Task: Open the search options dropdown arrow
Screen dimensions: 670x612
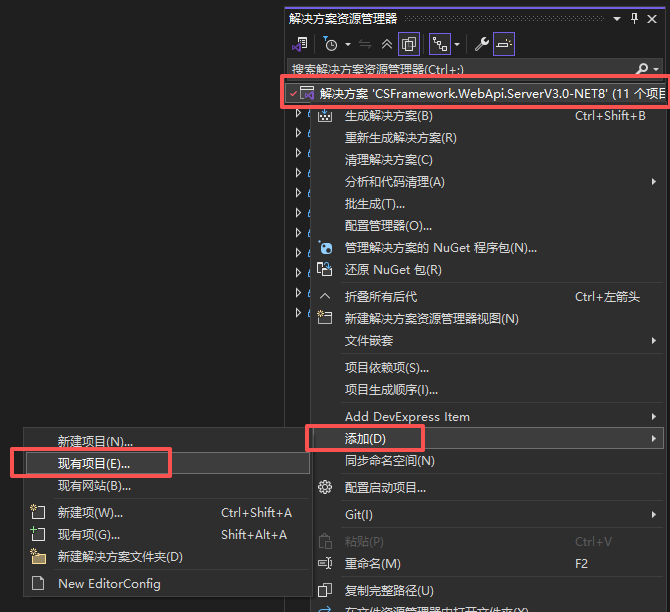Action: [656, 69]
